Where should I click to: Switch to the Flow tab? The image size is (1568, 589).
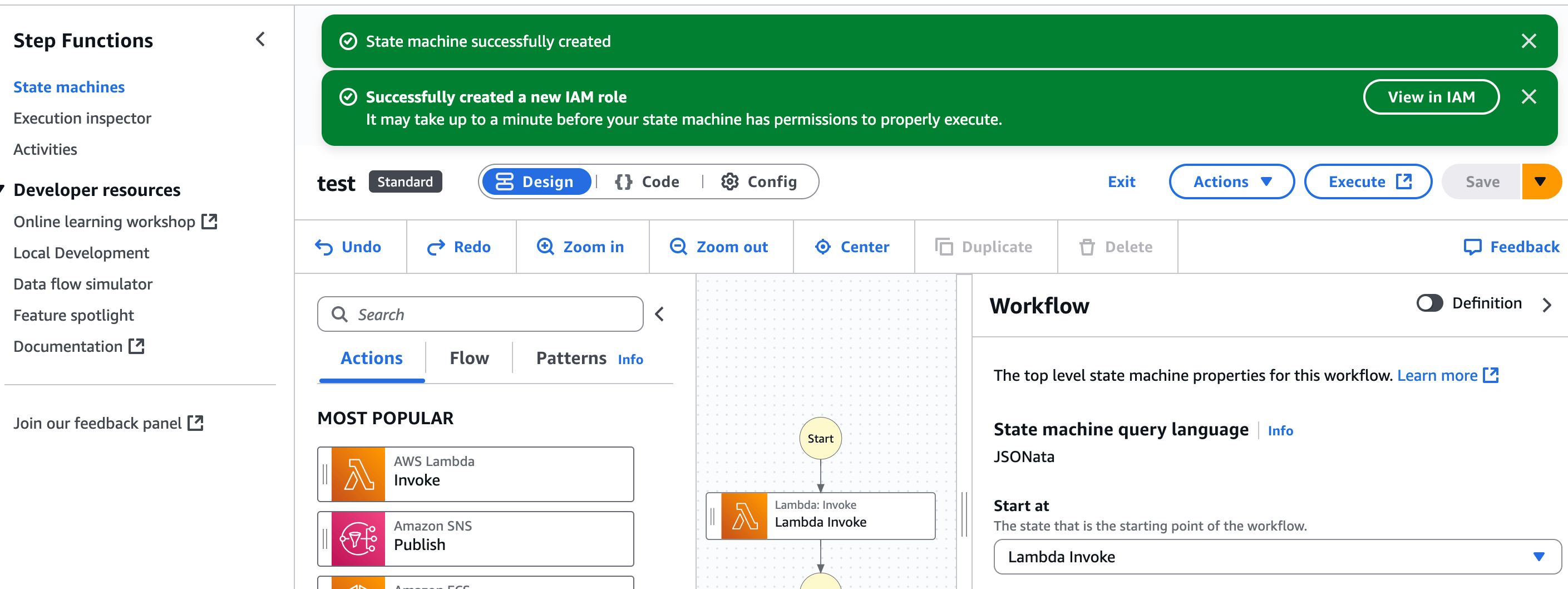[x=469, y=358]
